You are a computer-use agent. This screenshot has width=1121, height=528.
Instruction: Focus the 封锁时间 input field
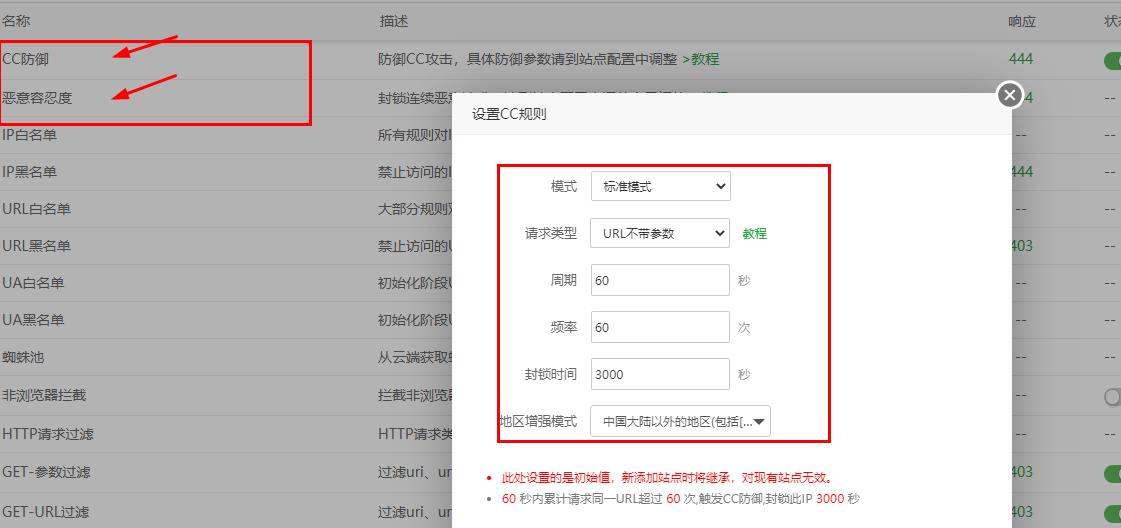click(660, 374)
